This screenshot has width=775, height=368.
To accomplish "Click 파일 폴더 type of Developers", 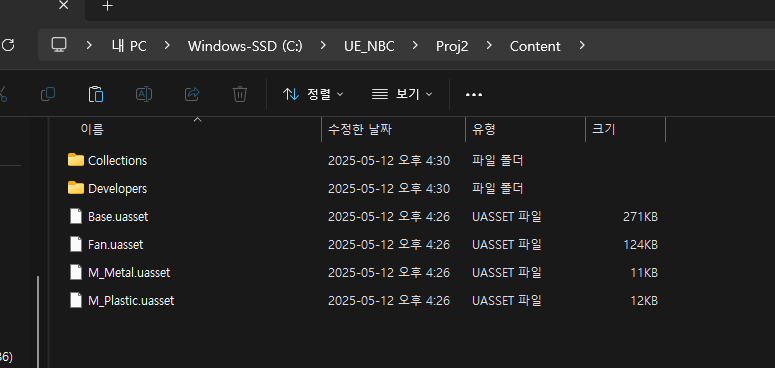I will click(498, 189).
